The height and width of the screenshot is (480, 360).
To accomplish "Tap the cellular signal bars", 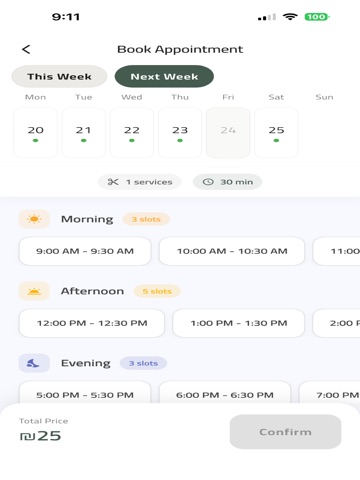I will (267, 17).
